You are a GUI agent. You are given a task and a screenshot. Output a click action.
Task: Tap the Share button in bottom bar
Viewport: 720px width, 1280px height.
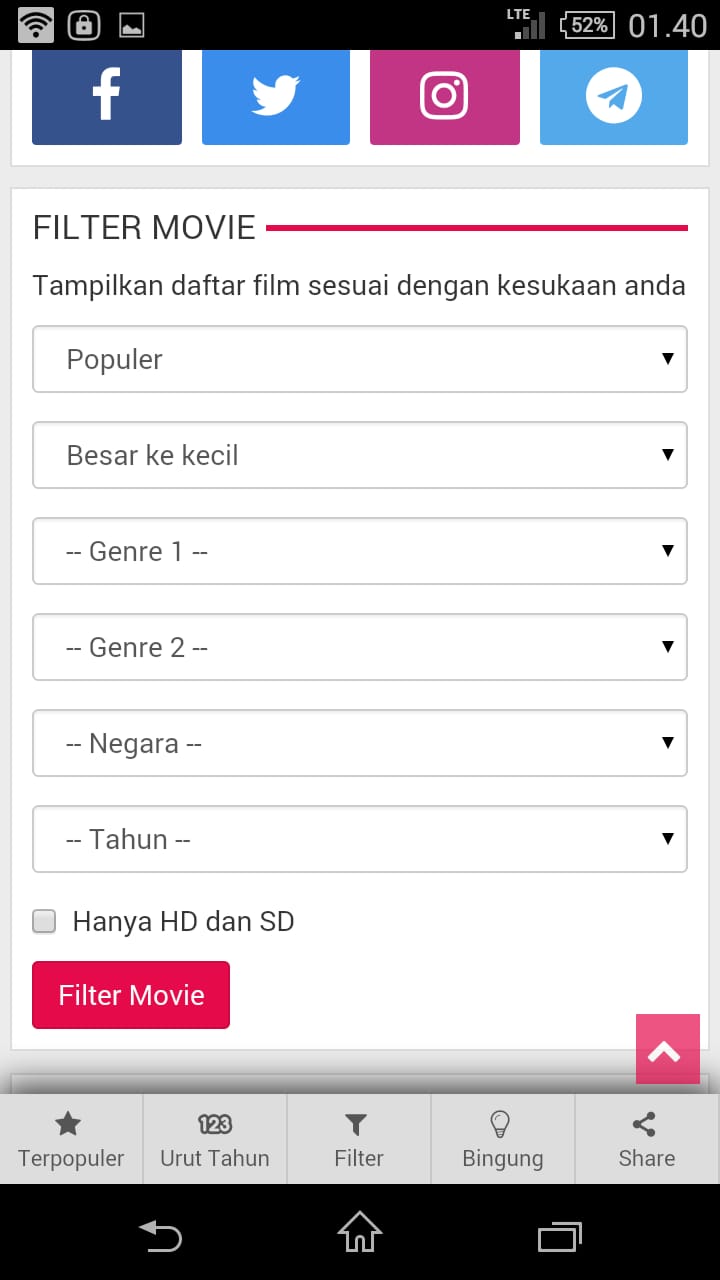pos(647,1139)
